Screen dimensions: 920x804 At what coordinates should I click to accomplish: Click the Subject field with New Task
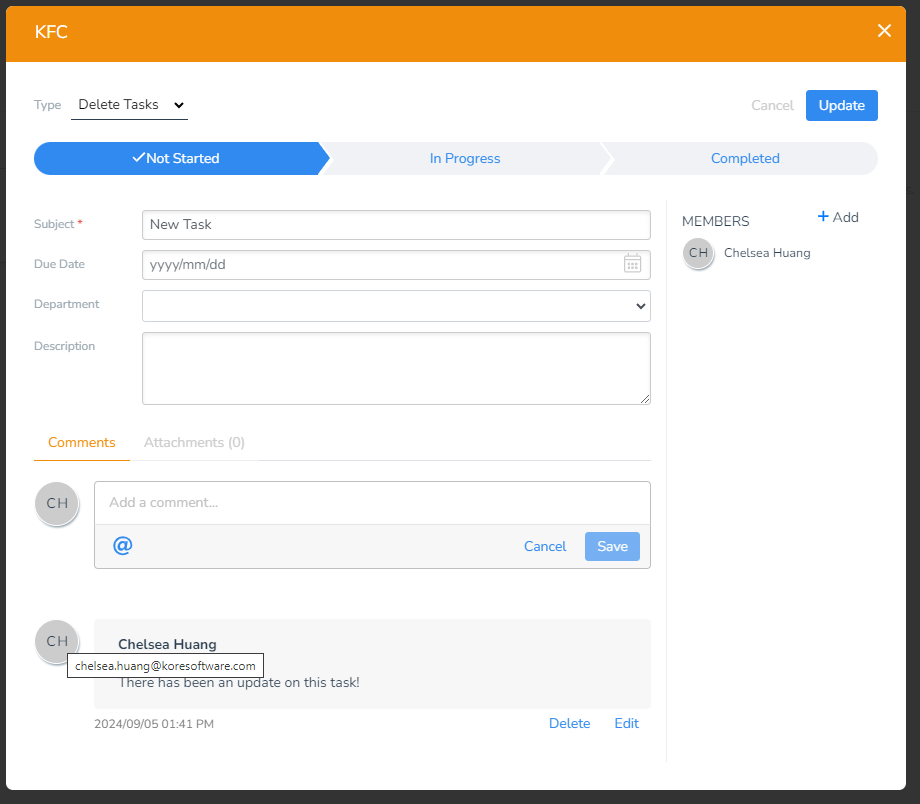tap(396, 225)
